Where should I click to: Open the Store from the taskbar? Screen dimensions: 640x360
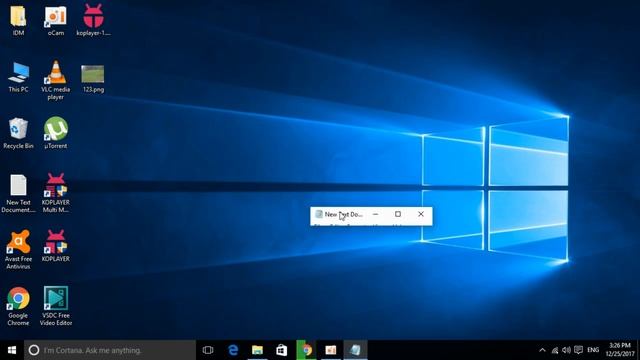pyautogui.click(x=282, y=350)
